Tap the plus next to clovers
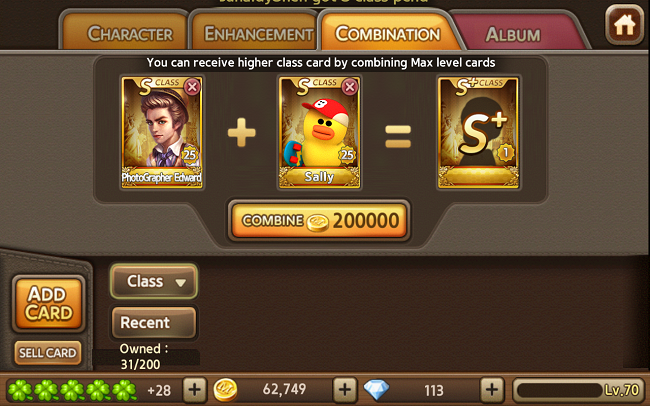This screenshot has width=650, height=406. click(195, 390)
